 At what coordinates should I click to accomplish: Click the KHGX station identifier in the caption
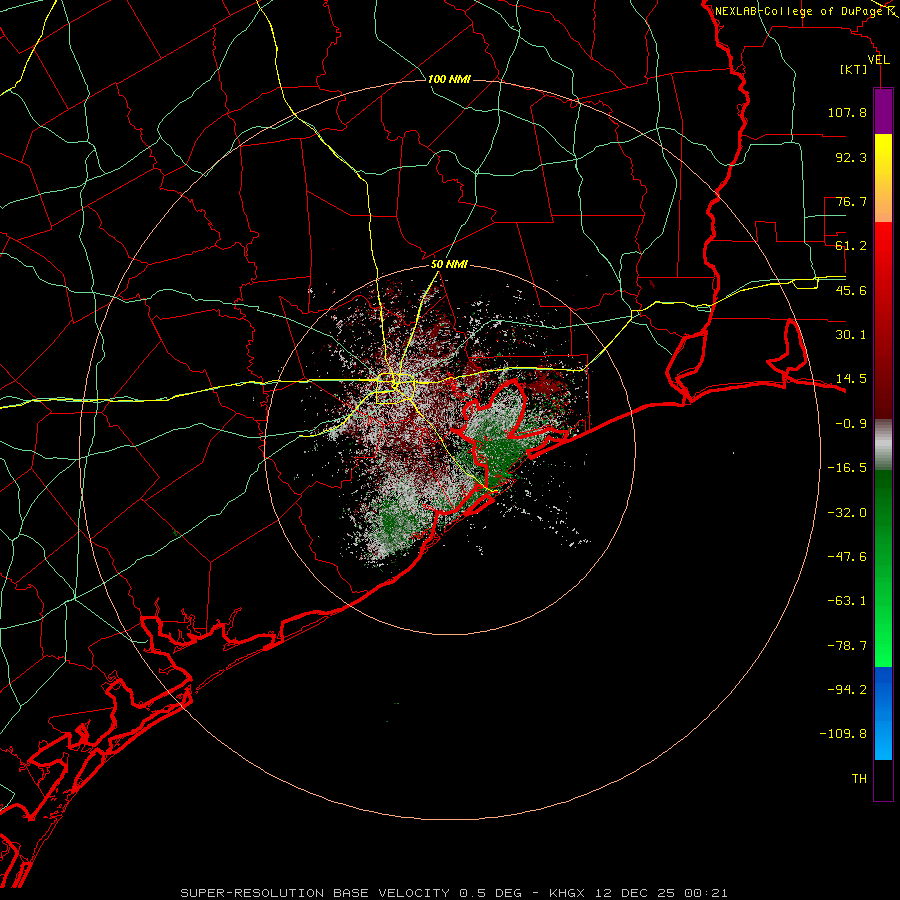[x=568, y=893]
